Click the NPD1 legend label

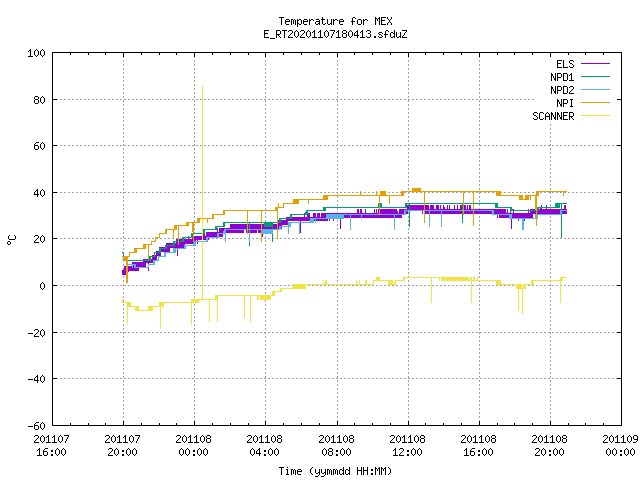point(562,77)
